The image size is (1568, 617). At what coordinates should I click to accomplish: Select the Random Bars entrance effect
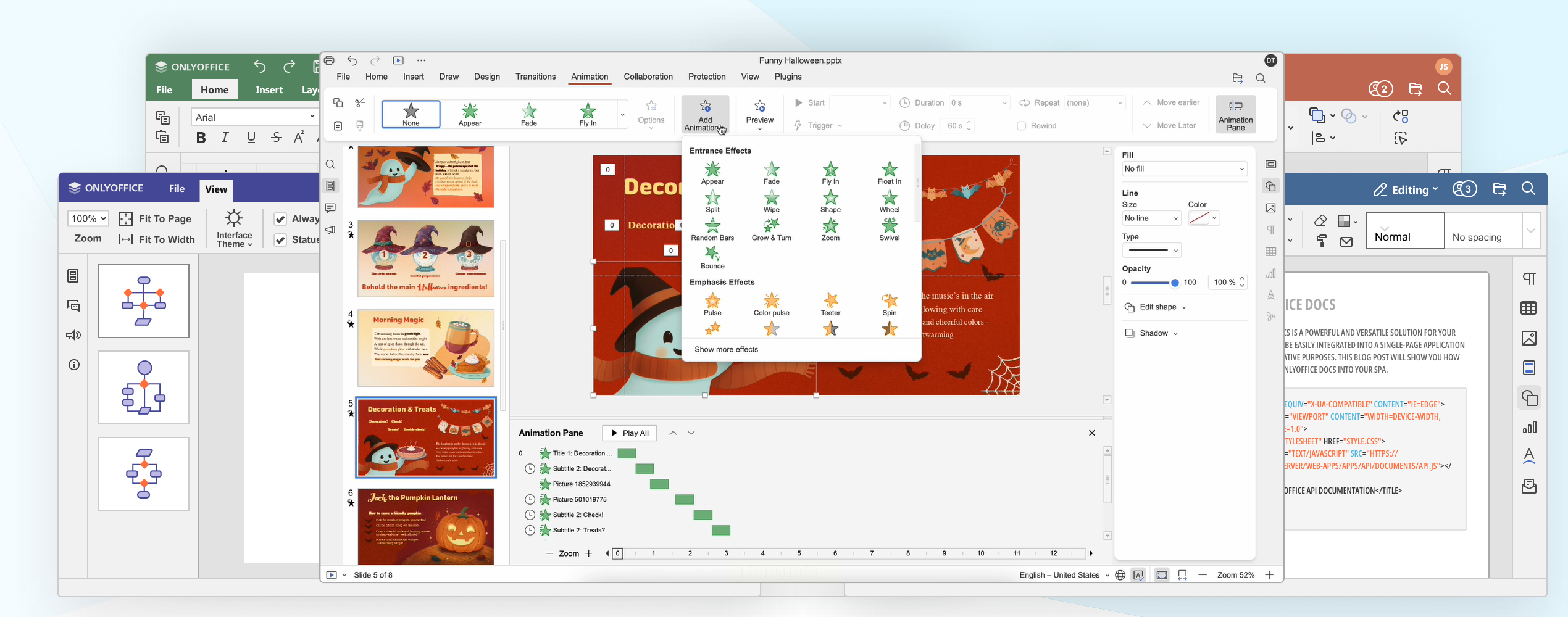[712, 229]
